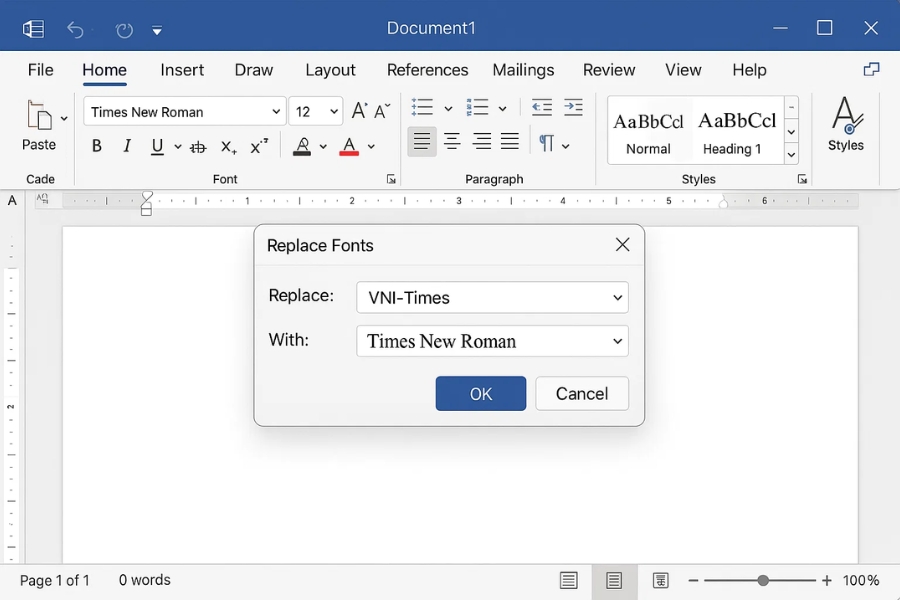900x600 pixels.
Task: Apply subscript formatting
Action: tap(228, 147)
